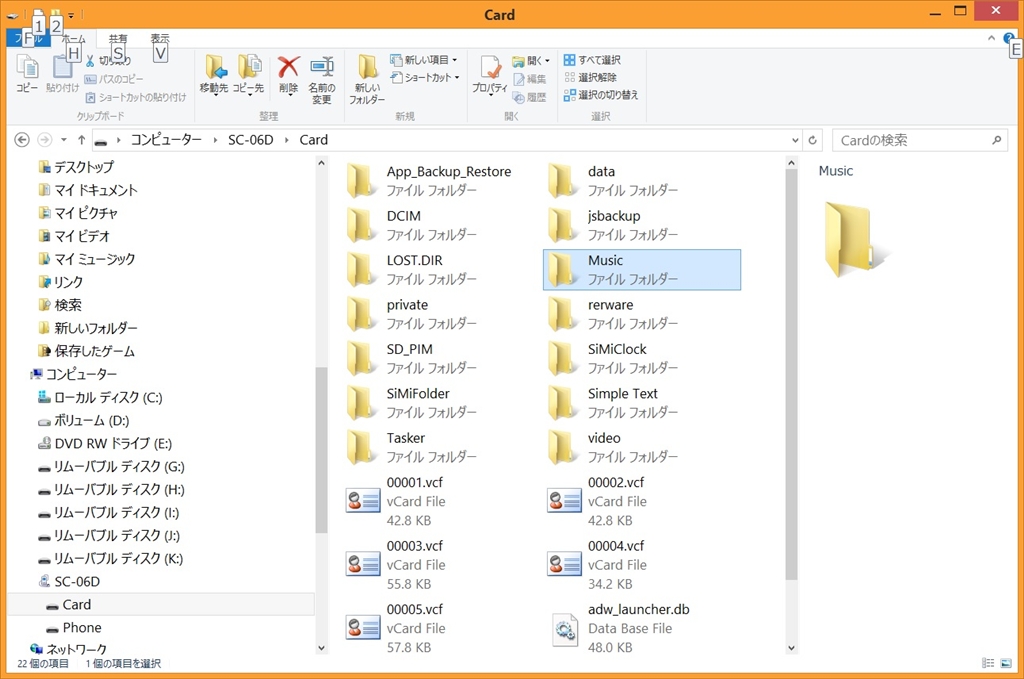The height and width of the screenshot is (679, 1024).
Task: Expand the recent locations dropdown next to forward
Action: coord(64,140)
